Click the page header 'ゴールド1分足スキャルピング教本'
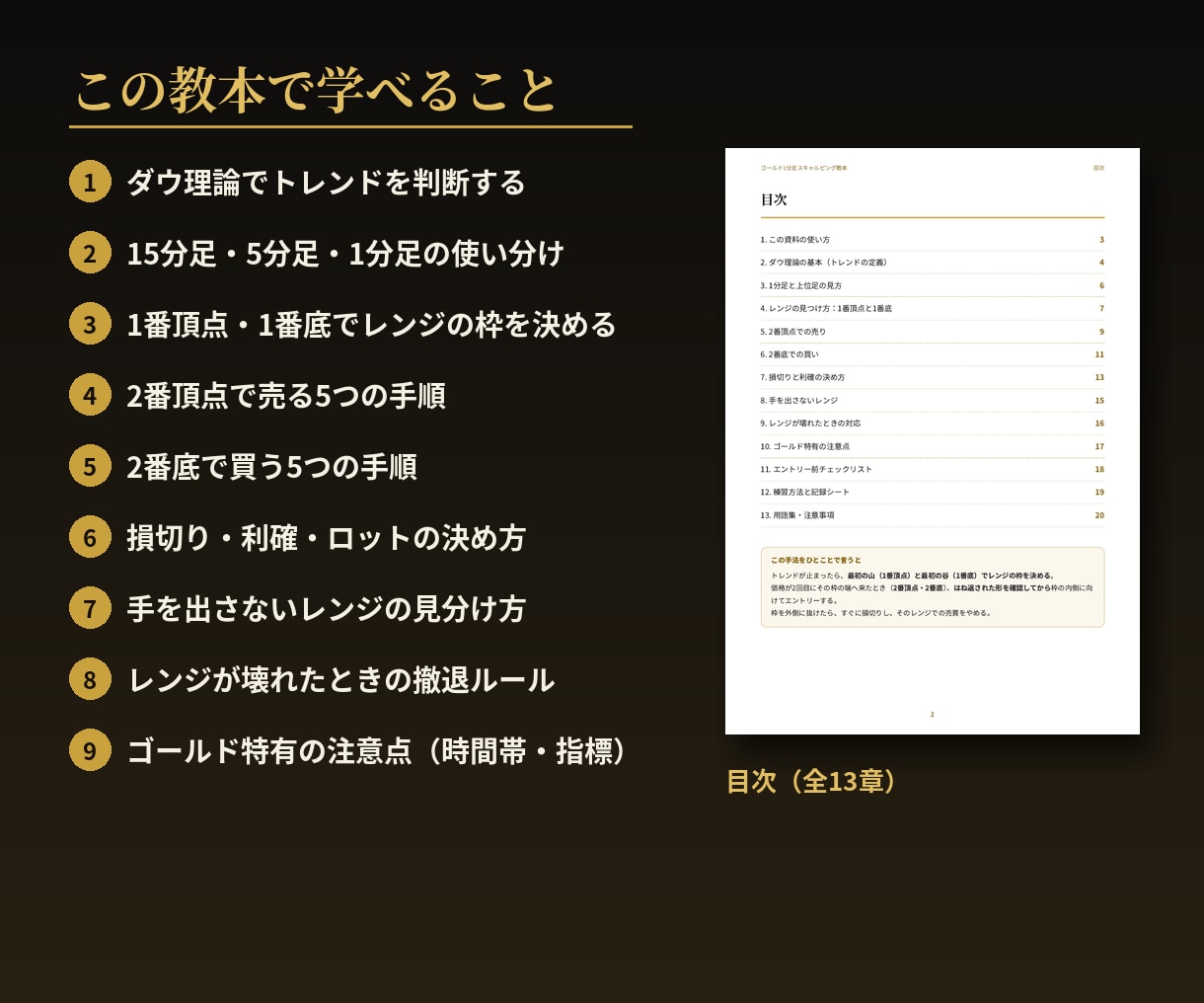This screenshot has height=1003, width=1204. pos(803,168)
